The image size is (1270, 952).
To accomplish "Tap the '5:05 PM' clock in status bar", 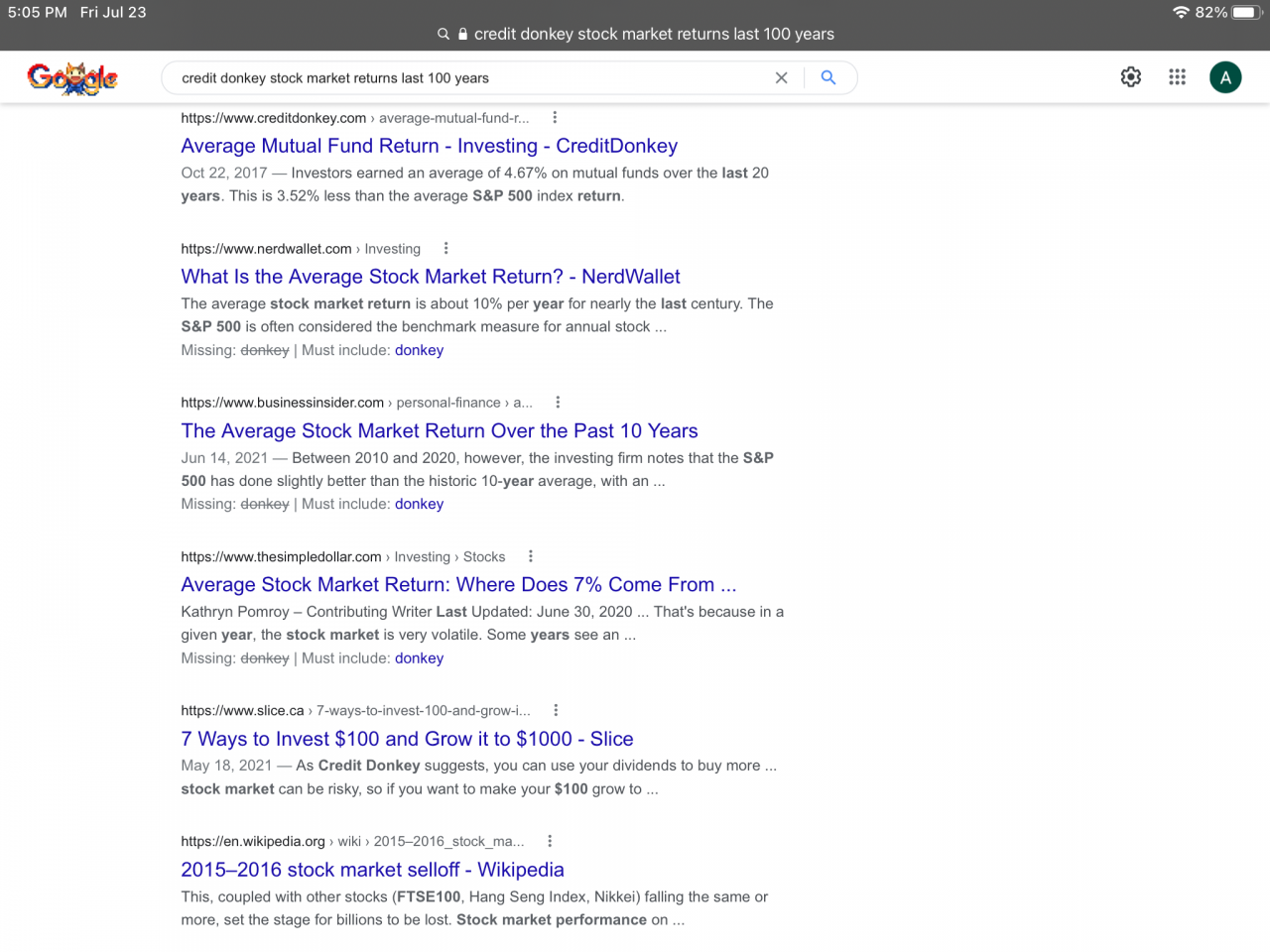I will pyautogui.click(x=38, y=12).
